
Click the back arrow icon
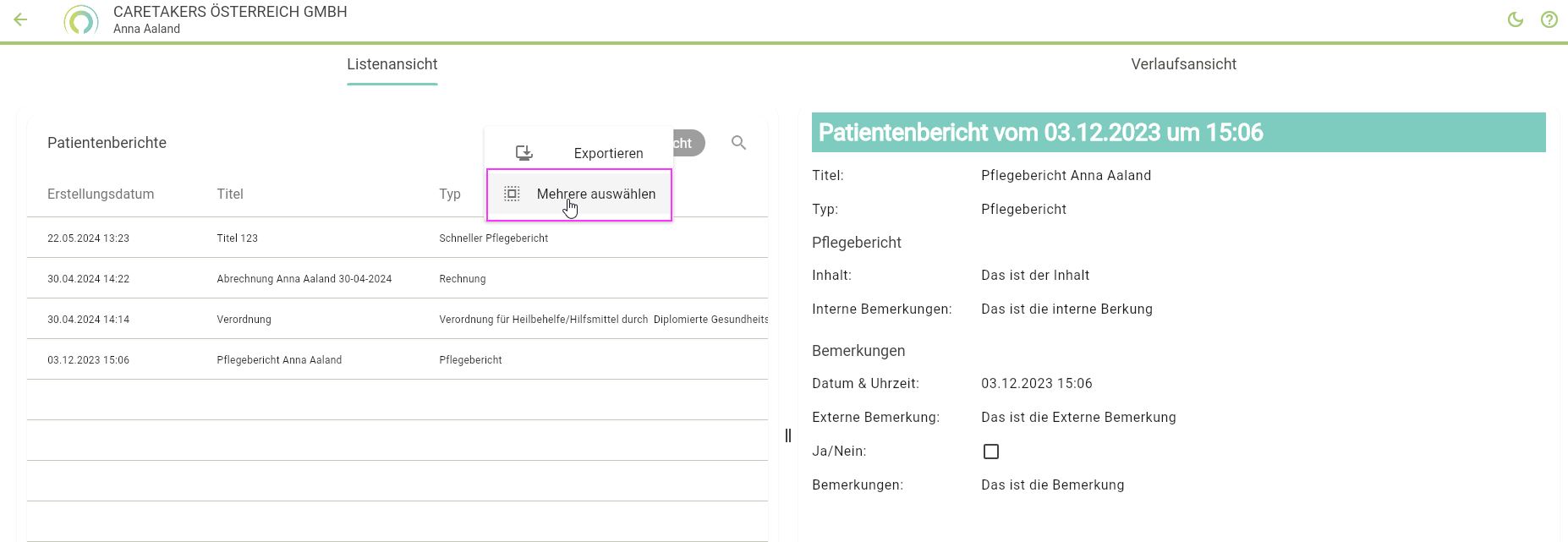point(21,19)
